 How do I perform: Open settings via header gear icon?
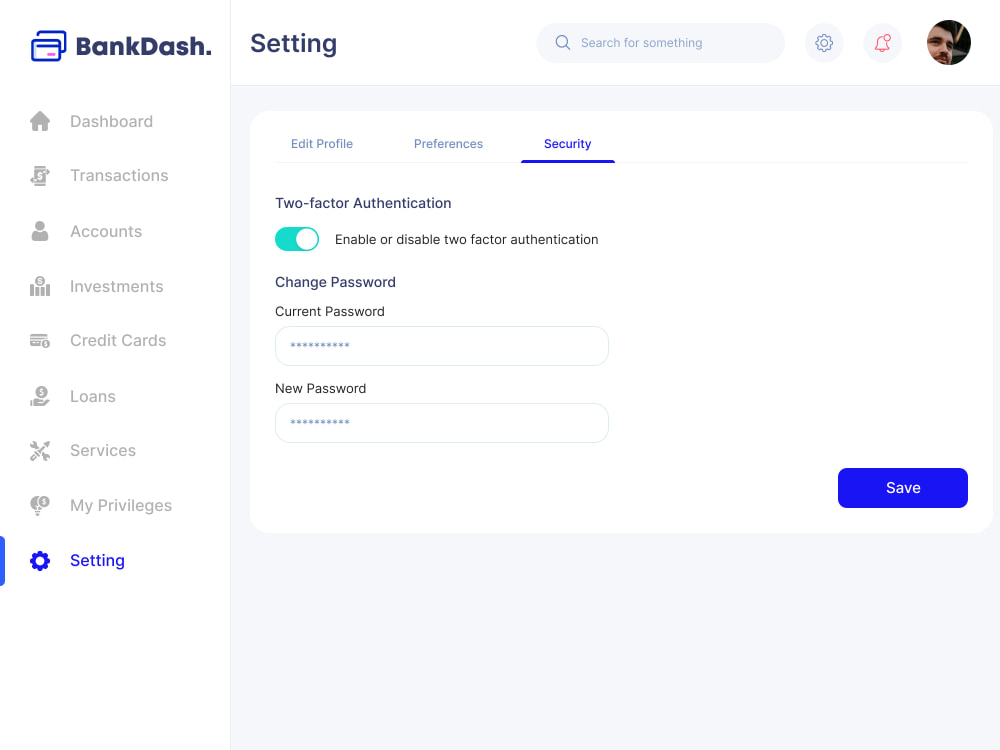click(824, 43)
